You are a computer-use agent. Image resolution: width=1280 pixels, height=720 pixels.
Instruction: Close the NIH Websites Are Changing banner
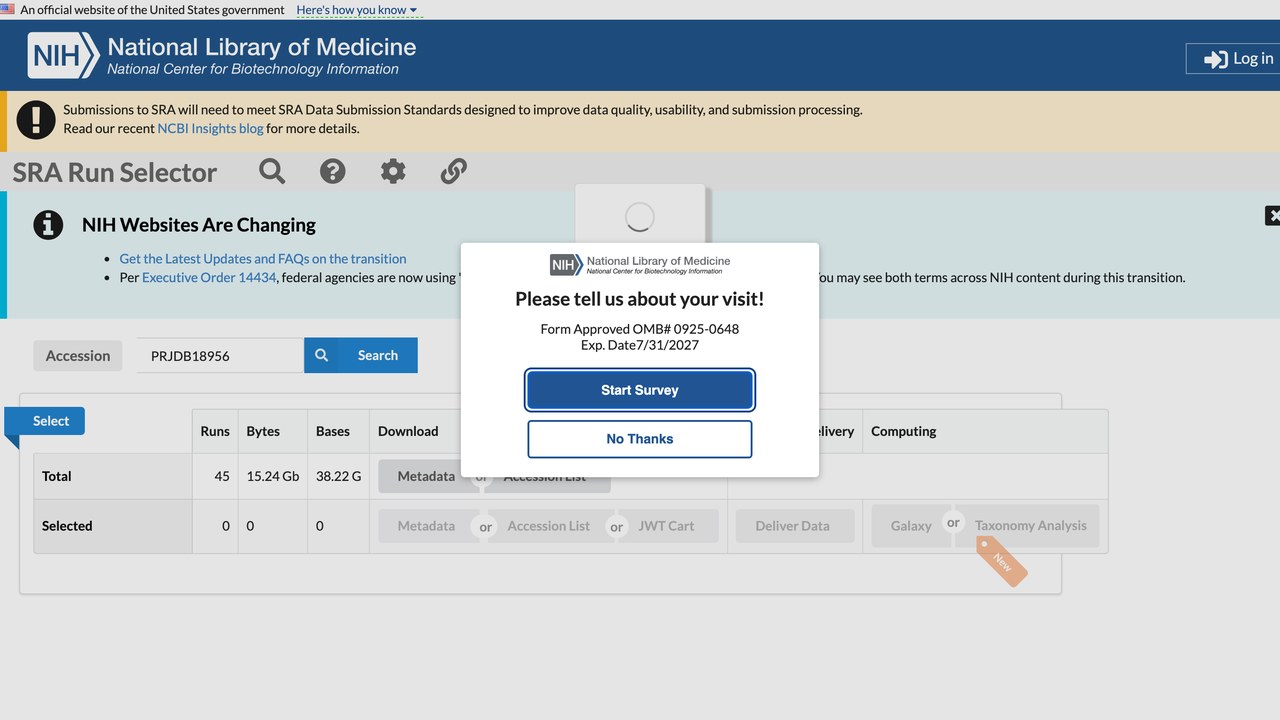point(1273,215)
